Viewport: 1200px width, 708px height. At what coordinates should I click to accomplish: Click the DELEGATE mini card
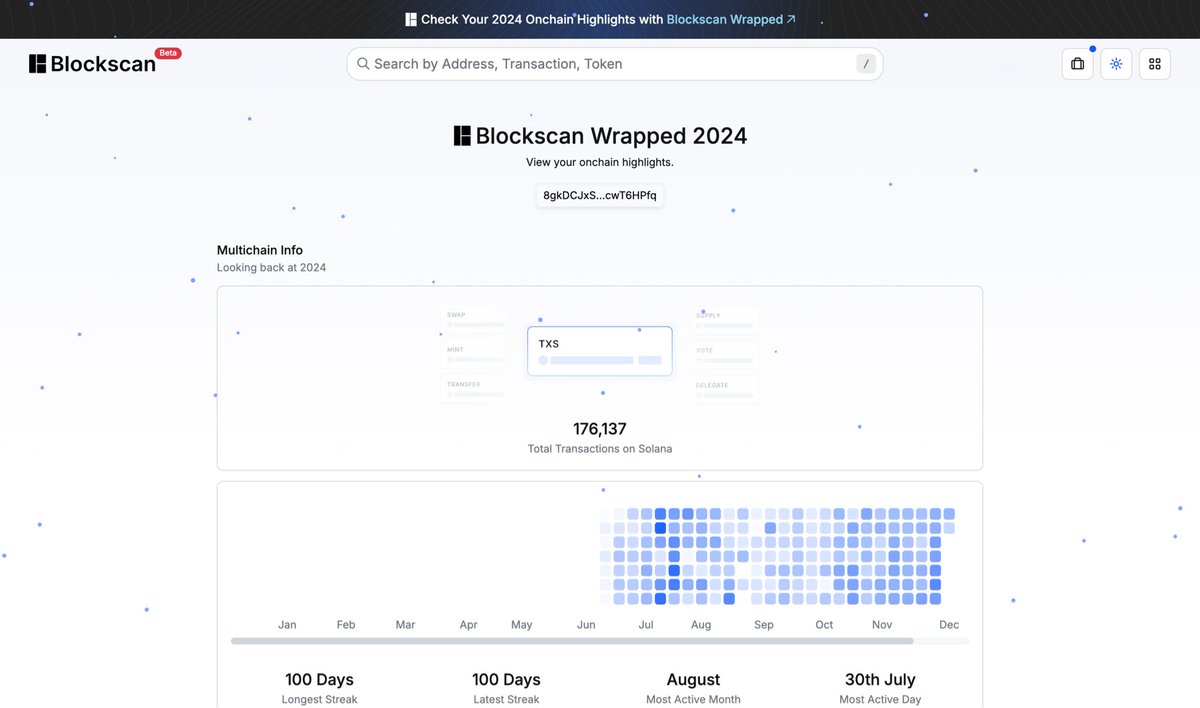(724, 389)
